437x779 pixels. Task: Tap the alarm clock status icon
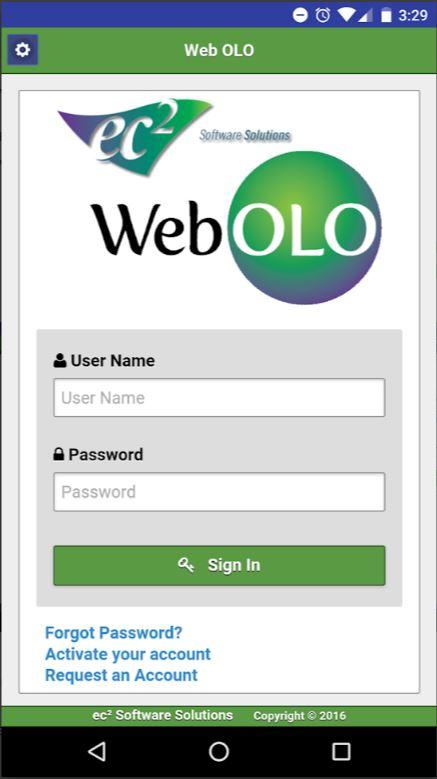(x=323, y=15)
